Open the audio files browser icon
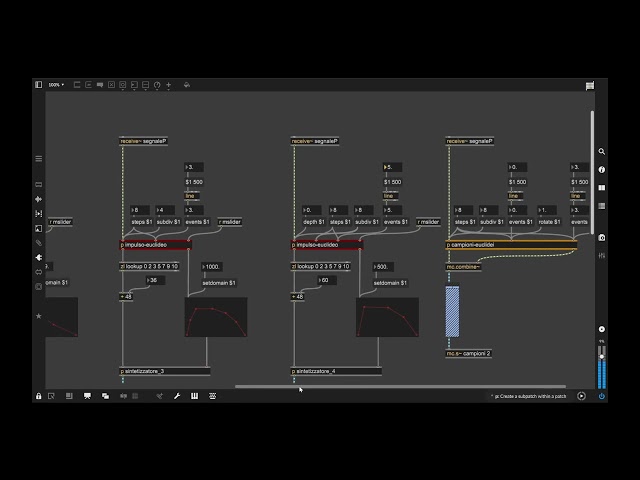Viewport: 640px width, 480px height. click(x=39, y=199)
